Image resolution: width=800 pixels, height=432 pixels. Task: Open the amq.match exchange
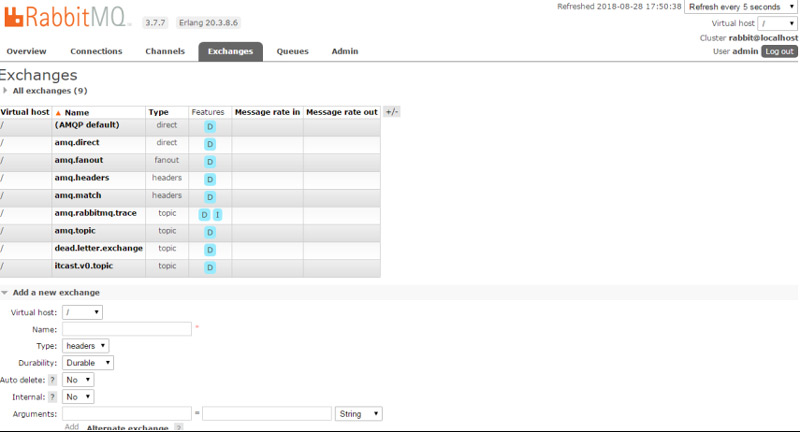pos(78,195)
